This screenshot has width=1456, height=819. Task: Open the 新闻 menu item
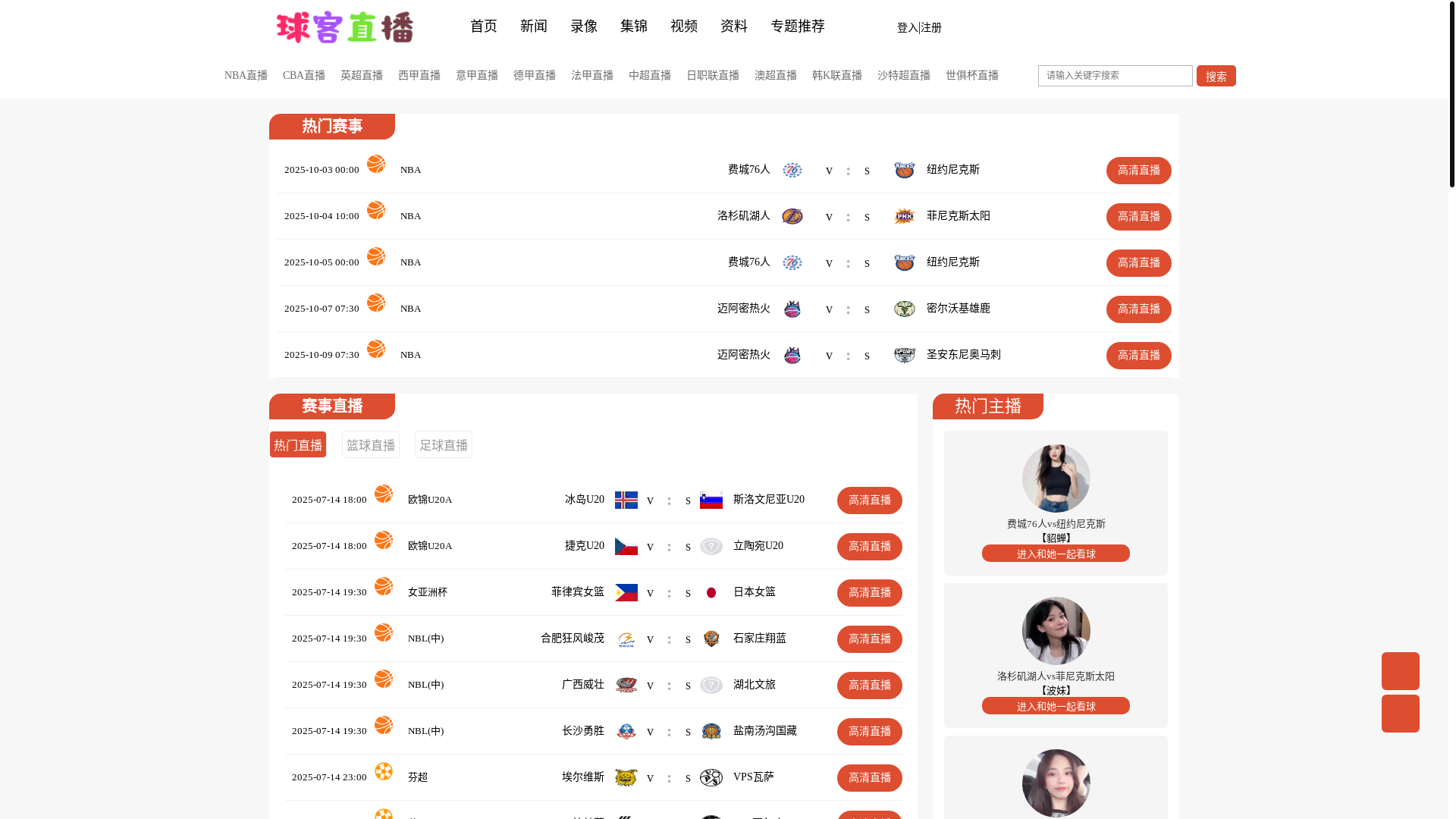click(x=534, y=27)
